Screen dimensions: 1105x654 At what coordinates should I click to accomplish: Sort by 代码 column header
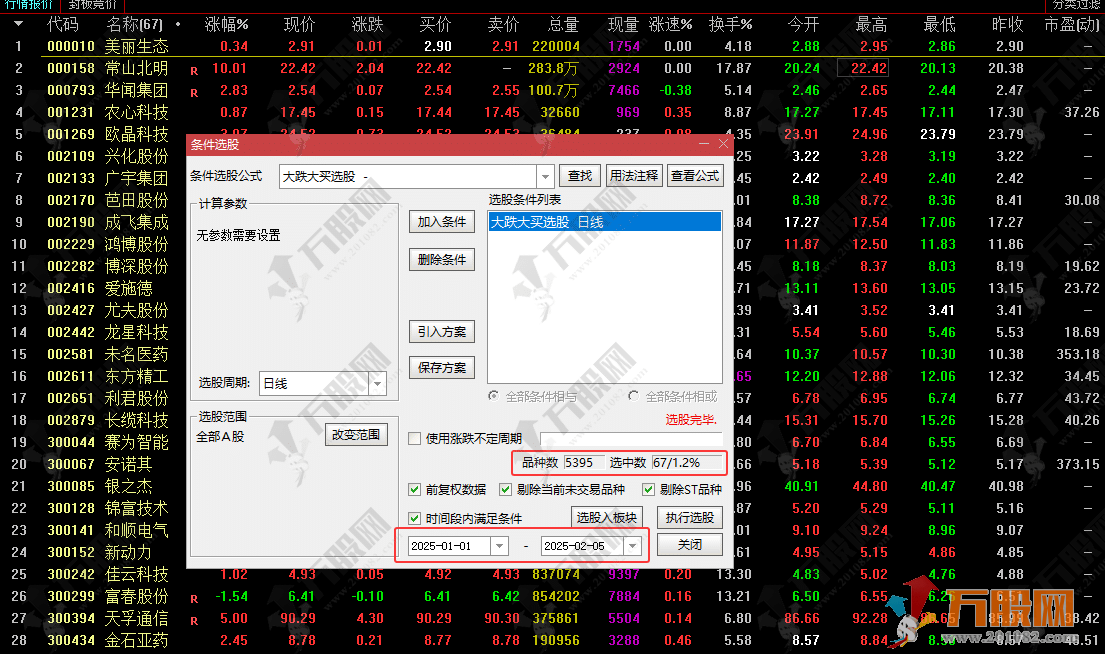pos(63,25)
